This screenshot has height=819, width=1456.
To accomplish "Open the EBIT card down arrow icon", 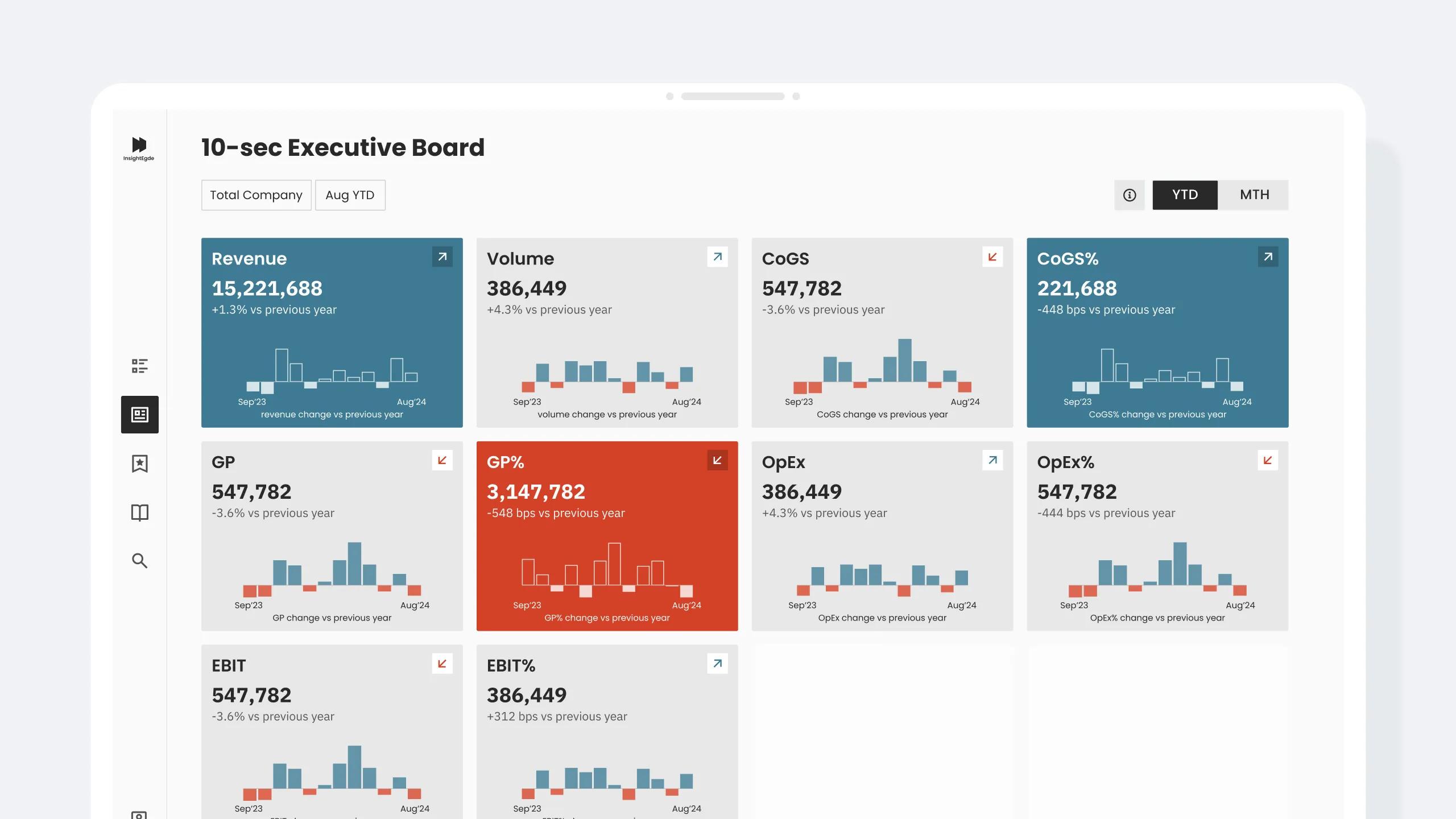I will pos(442,664).
